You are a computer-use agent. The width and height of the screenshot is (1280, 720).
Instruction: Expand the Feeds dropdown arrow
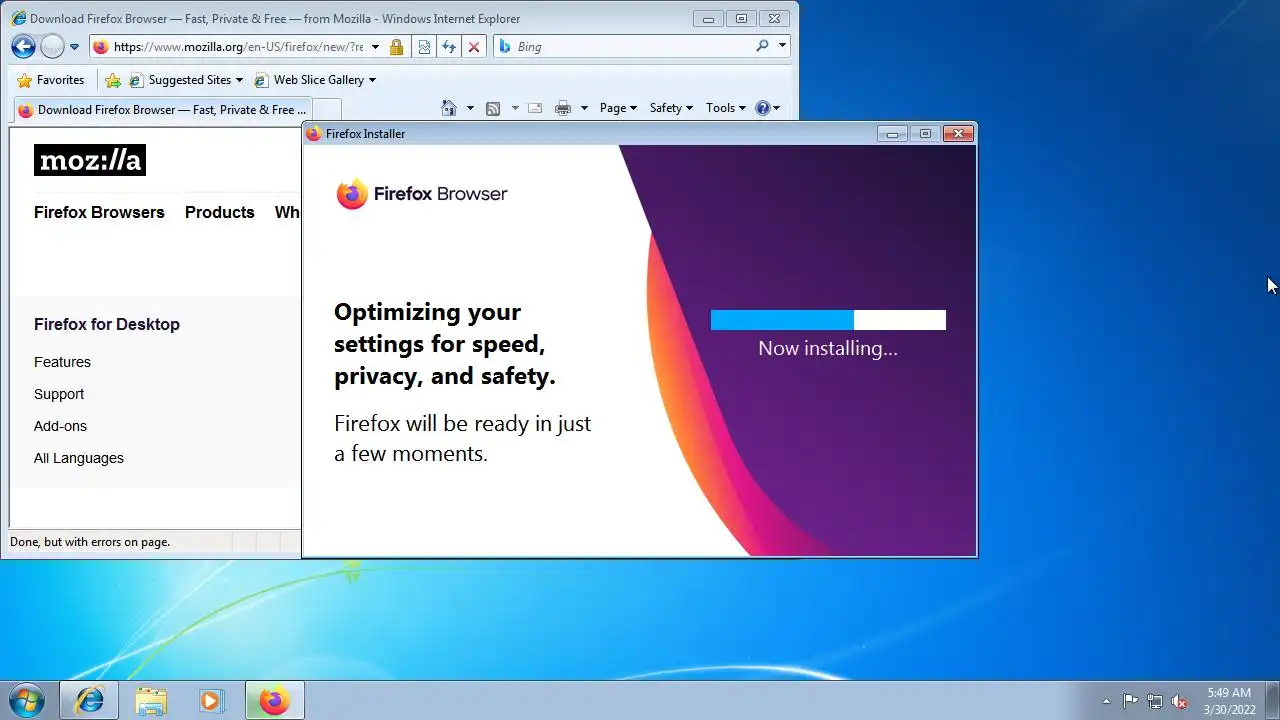pos(515,108)
